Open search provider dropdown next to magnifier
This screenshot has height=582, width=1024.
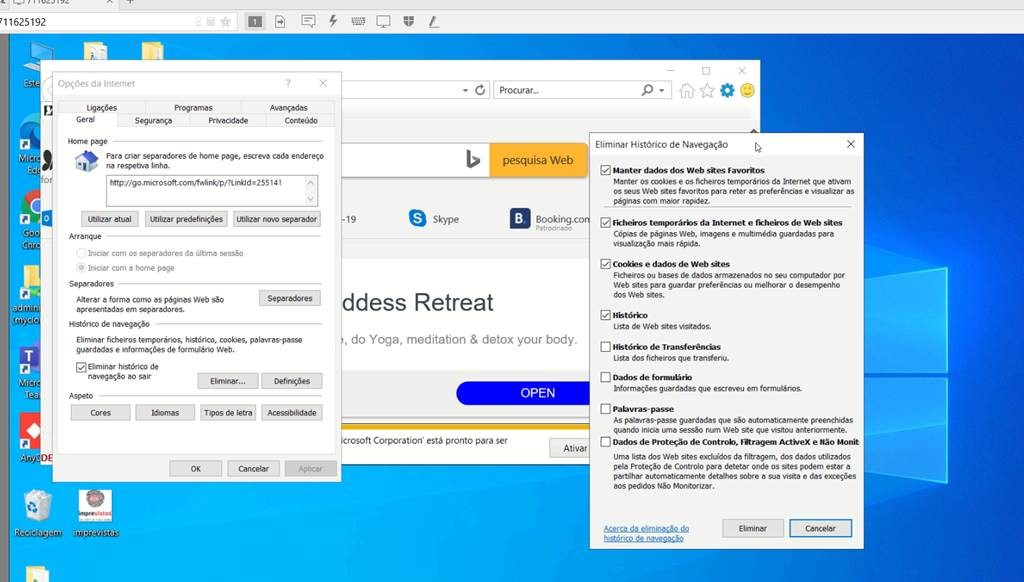[x=662, y=90]
